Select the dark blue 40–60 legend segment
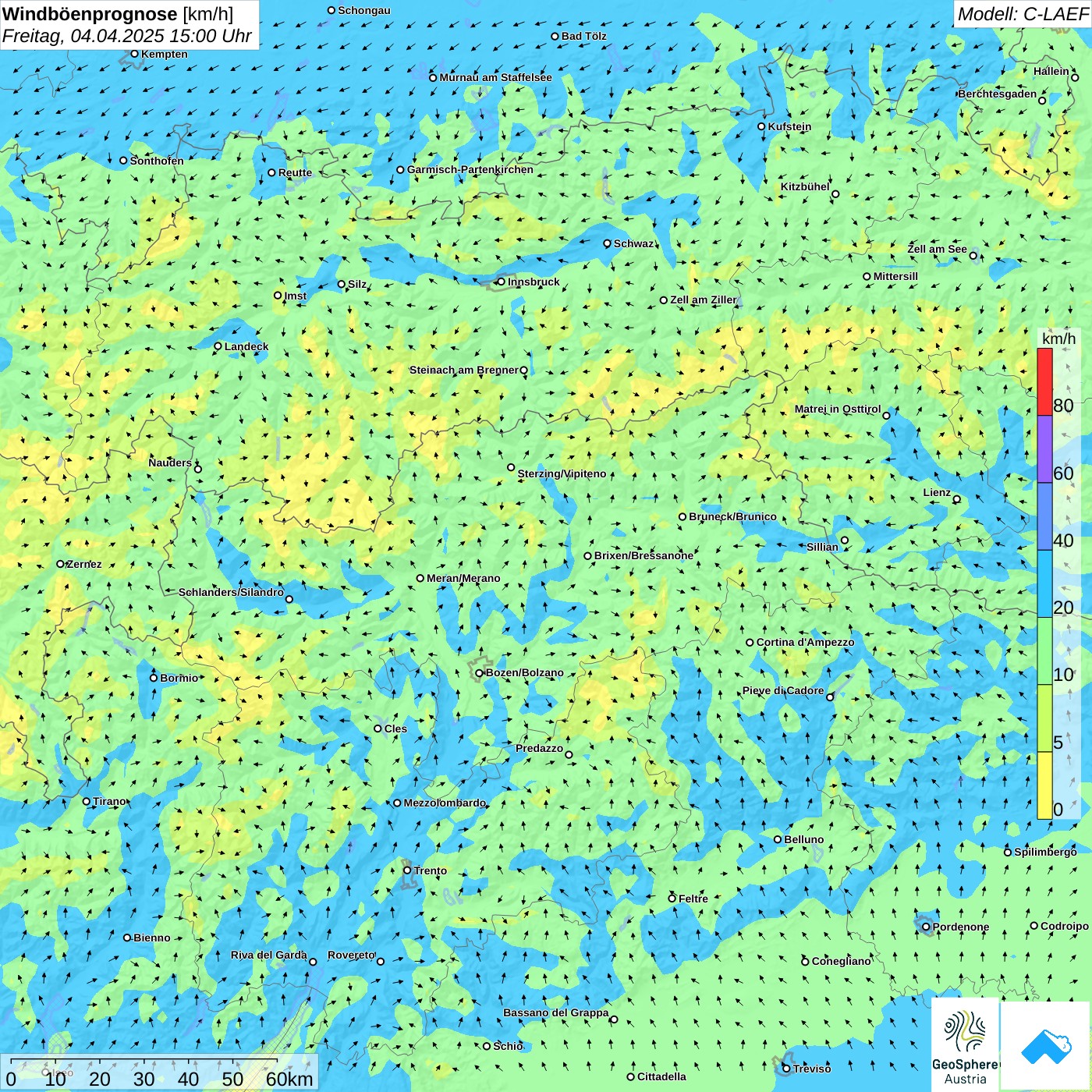 (x=1044, y=517)
